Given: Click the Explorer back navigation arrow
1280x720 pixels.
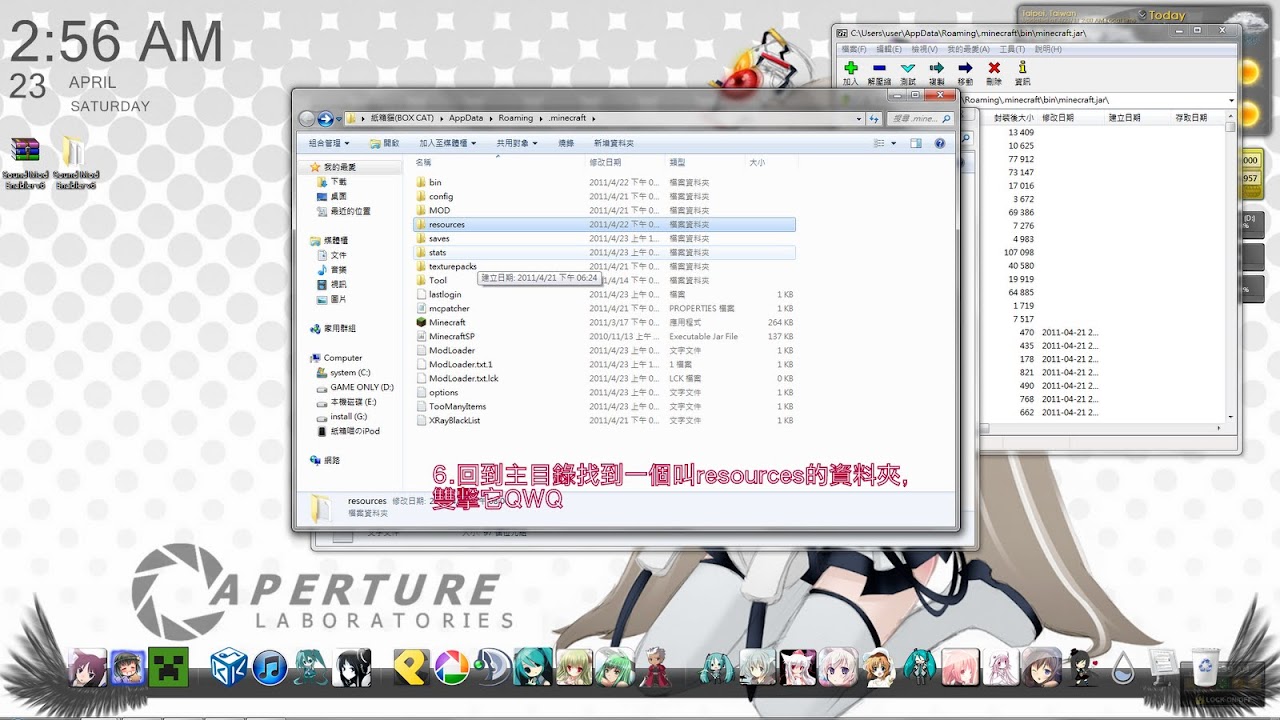Looking at the screenshot, I should pos(307,118).
